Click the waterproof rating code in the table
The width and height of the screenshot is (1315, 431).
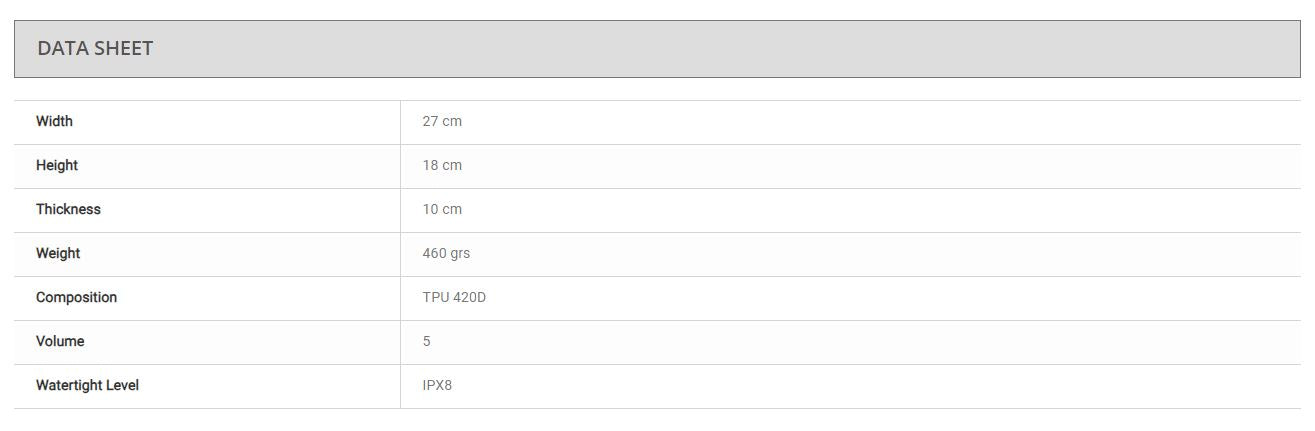click(437, 385)
